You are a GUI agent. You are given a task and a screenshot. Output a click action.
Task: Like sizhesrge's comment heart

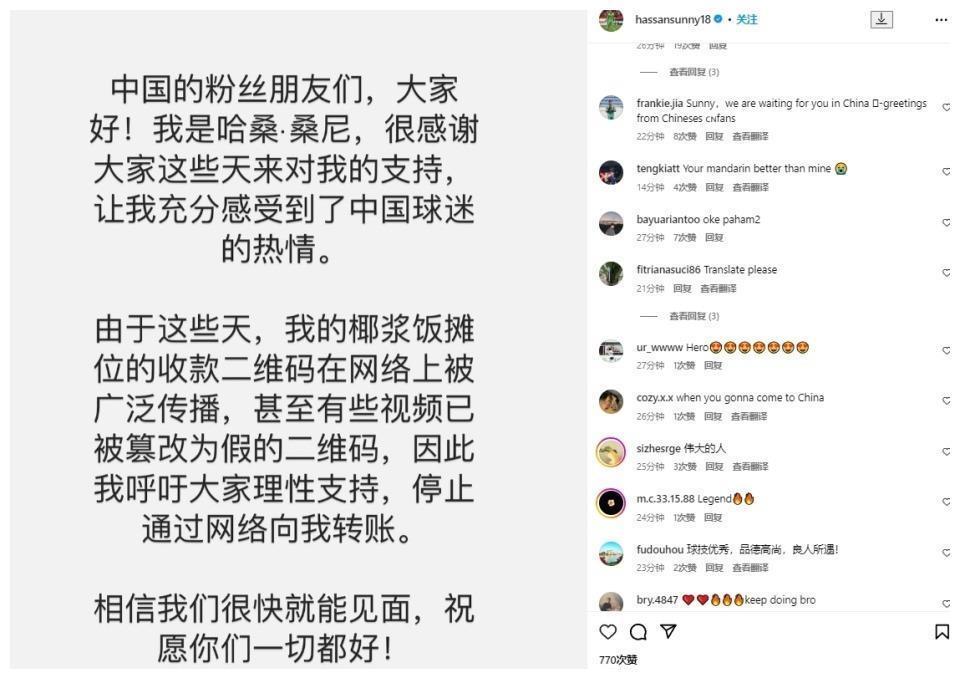(947, 451)
